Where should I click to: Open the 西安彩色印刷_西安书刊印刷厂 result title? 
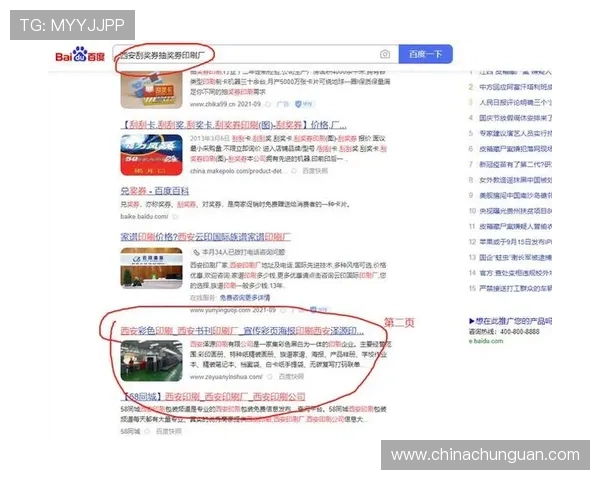click(x=242, y=330)
